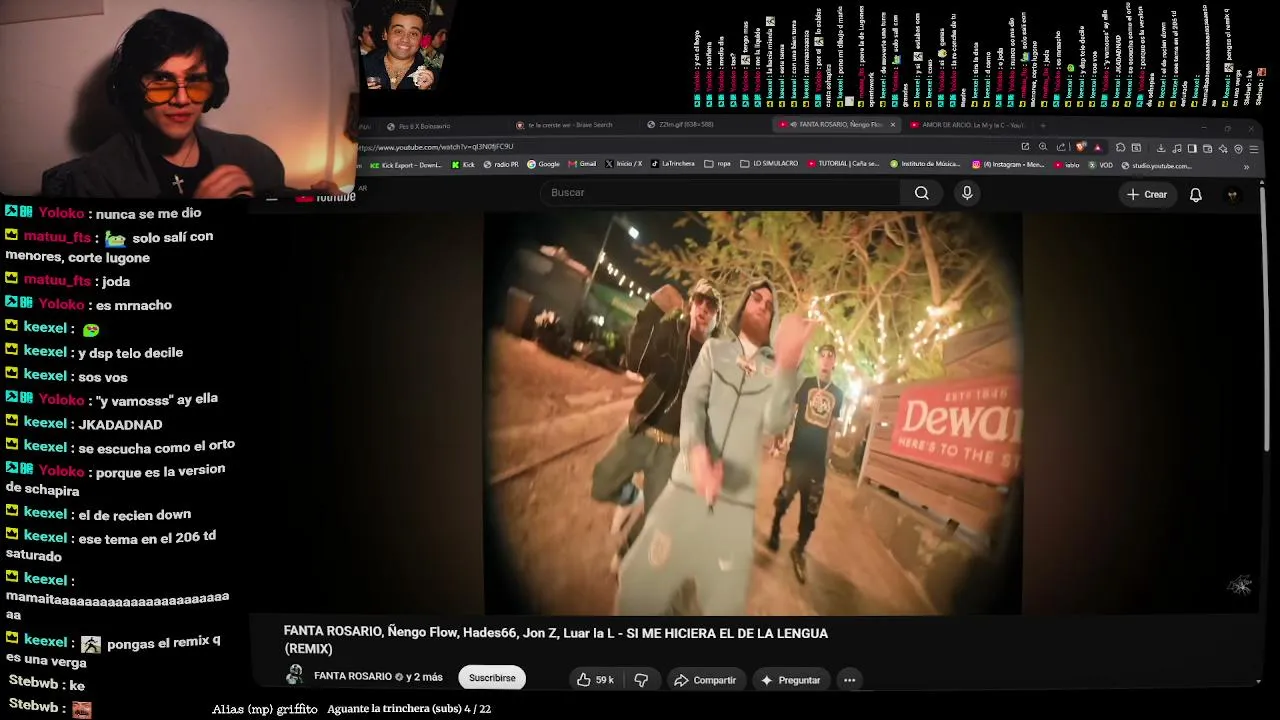Screen dimensions: 1280x720
Task: Click the YouTube page scrollbar
Action: 1264,320
